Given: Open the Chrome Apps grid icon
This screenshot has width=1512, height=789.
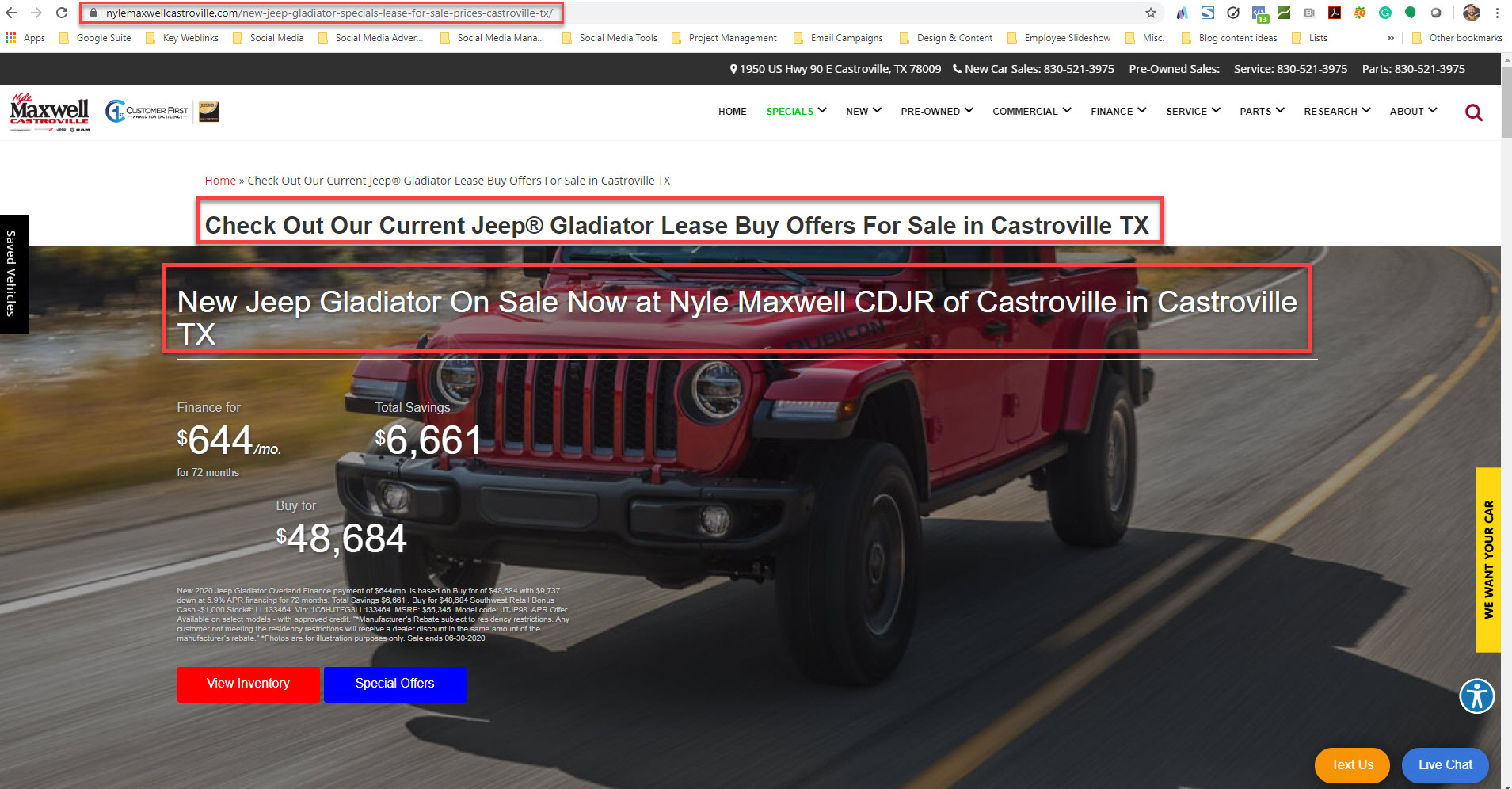Looking at the screenshot, I should tap(10, 37).
